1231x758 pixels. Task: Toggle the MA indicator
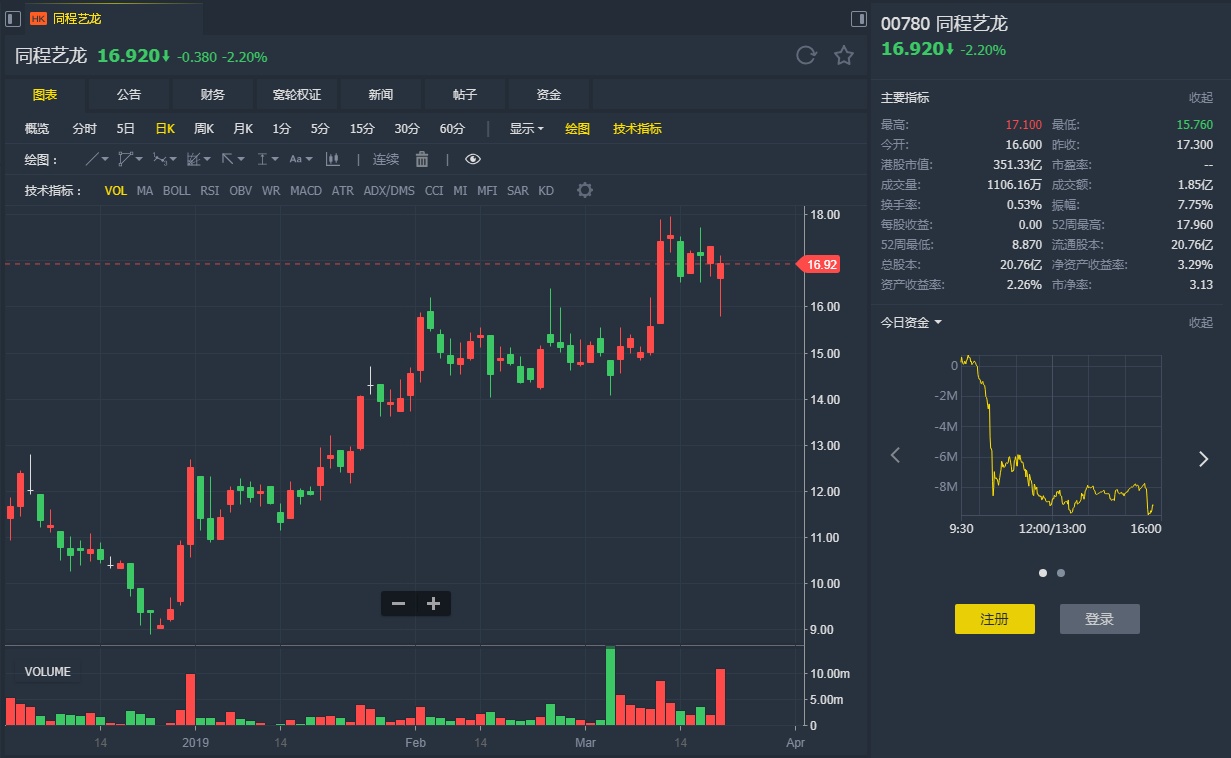click(x=145, y=190)
